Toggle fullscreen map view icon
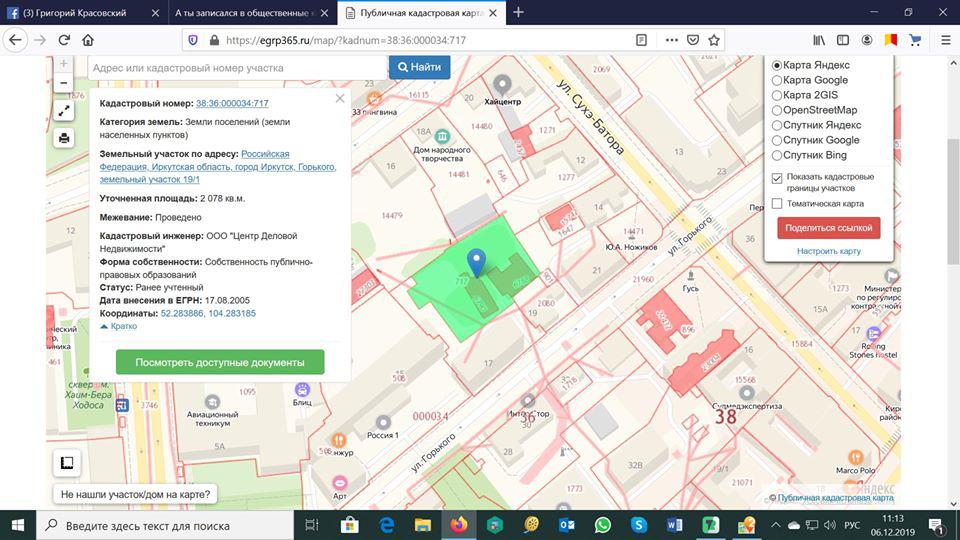 [x=64, y=111]
